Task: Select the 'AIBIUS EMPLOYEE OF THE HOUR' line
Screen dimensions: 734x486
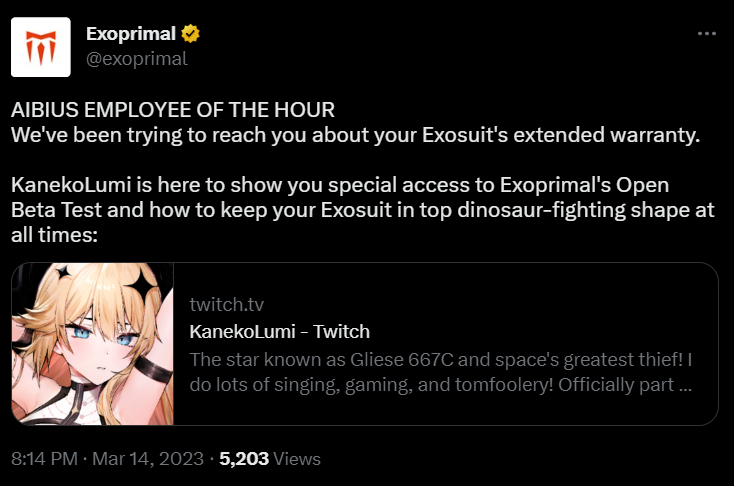Action: 173,110
